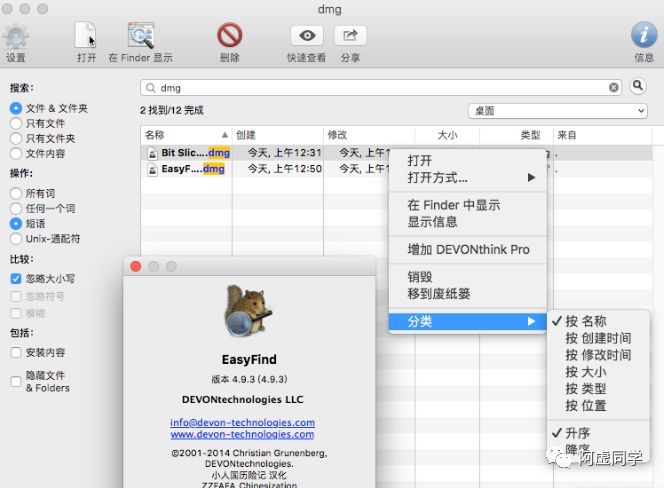The image size is (664, 488).
Task: Select 文件内容 radio option
Action: [16, 153]
